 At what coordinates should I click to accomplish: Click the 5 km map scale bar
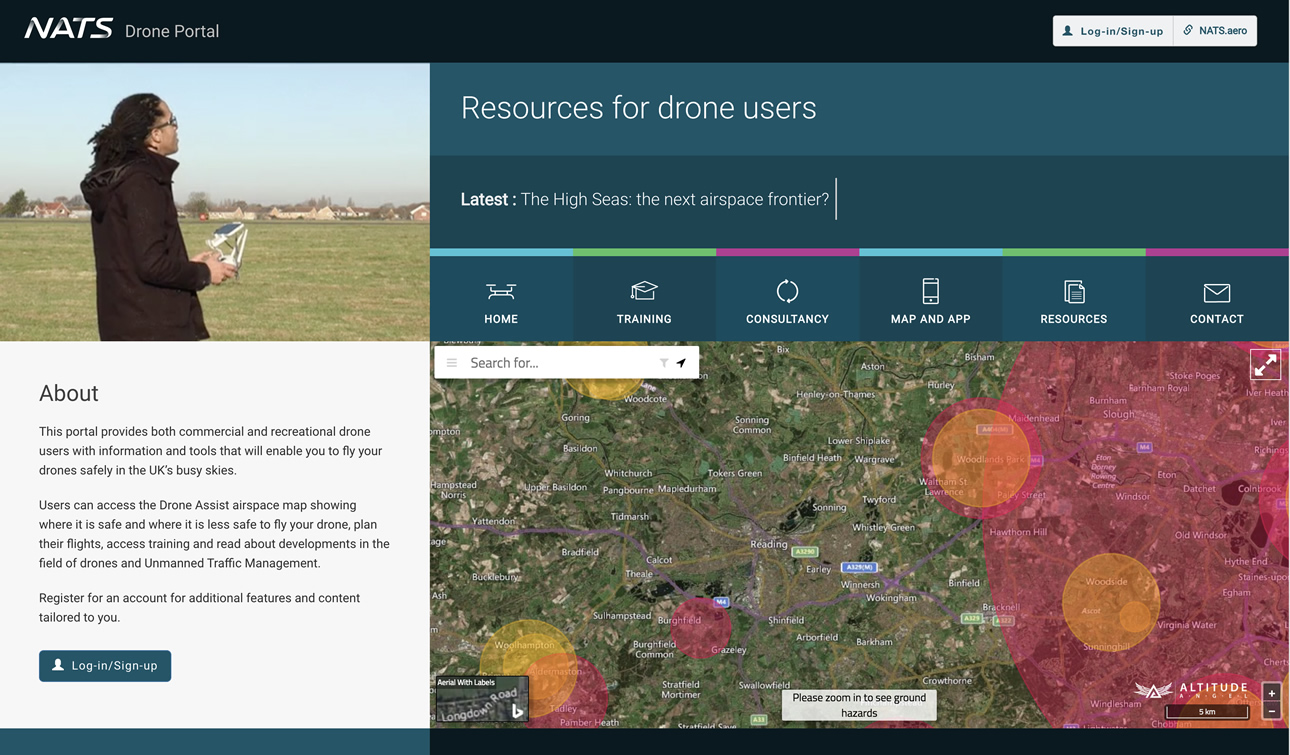point(1207,712)
